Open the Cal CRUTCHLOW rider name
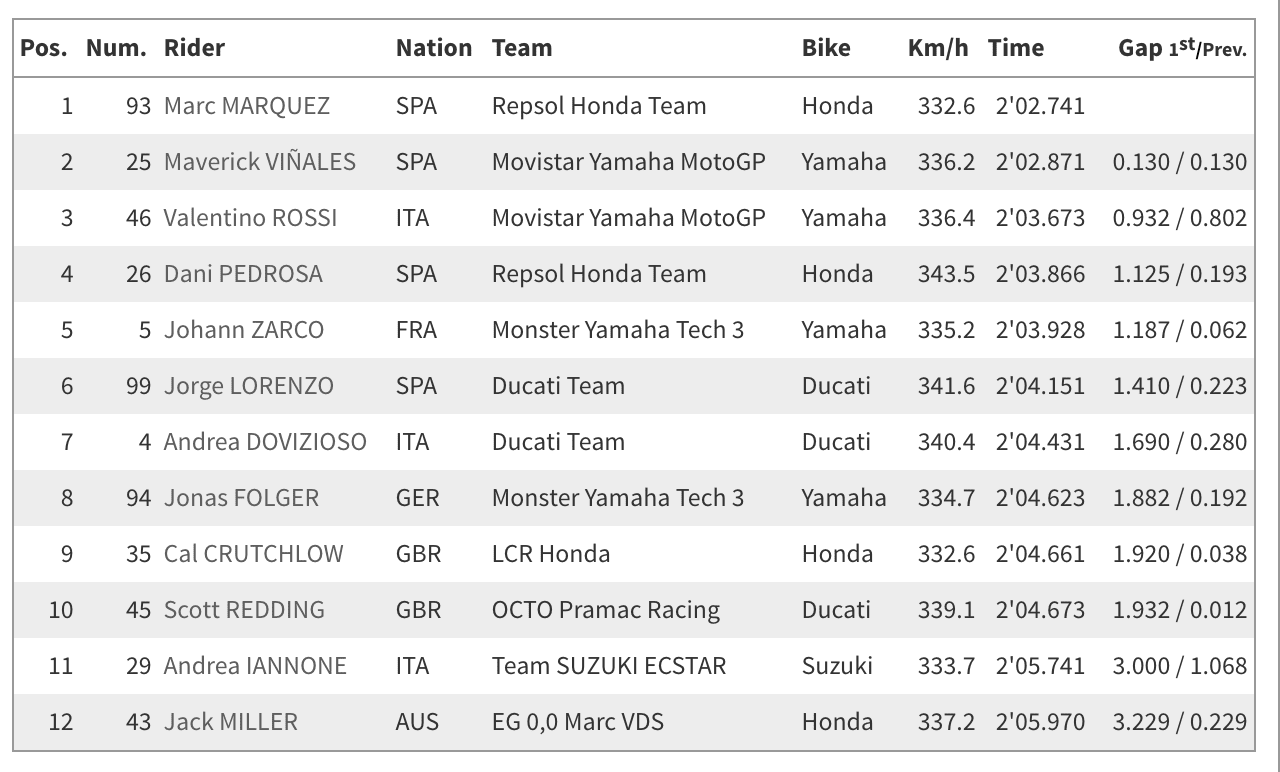 [254, 554]
